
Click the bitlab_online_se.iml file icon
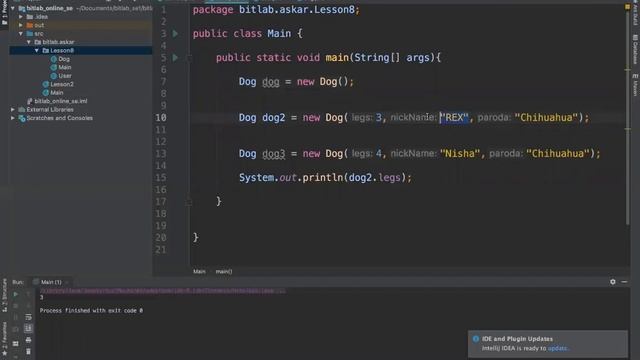click(x=29, y=101)
